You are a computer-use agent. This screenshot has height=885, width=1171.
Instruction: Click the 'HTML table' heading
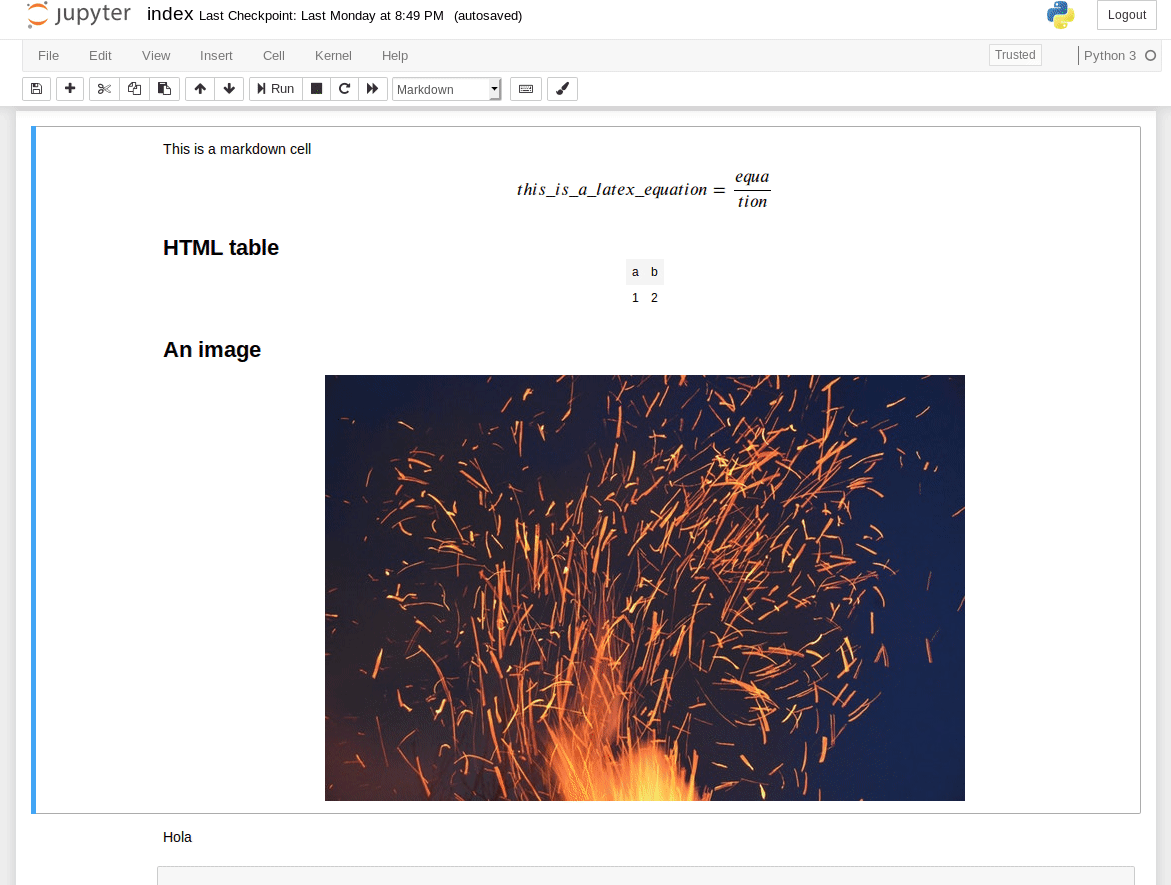[x=220, y=248]
